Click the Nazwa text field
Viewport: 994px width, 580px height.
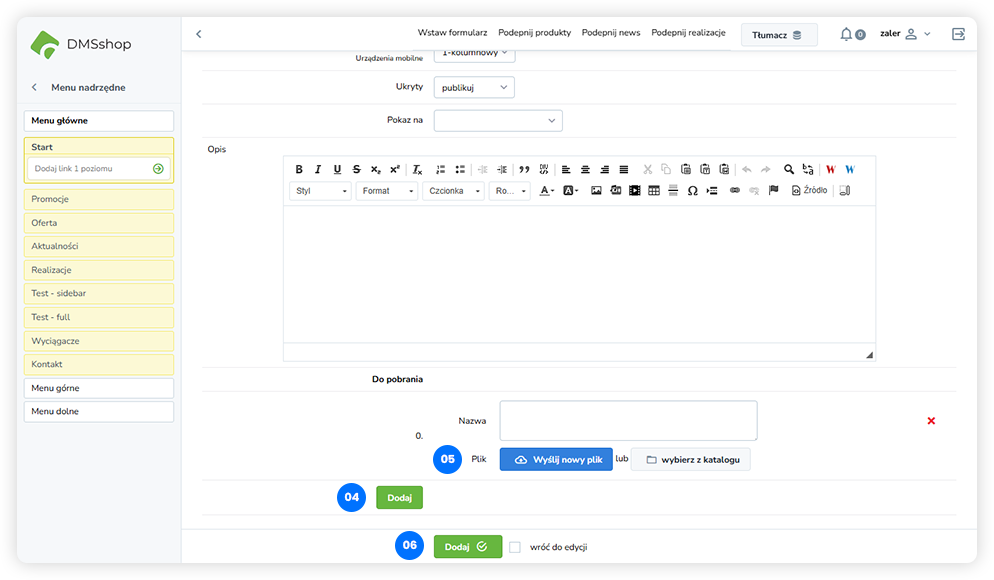[x=628, y=421]
